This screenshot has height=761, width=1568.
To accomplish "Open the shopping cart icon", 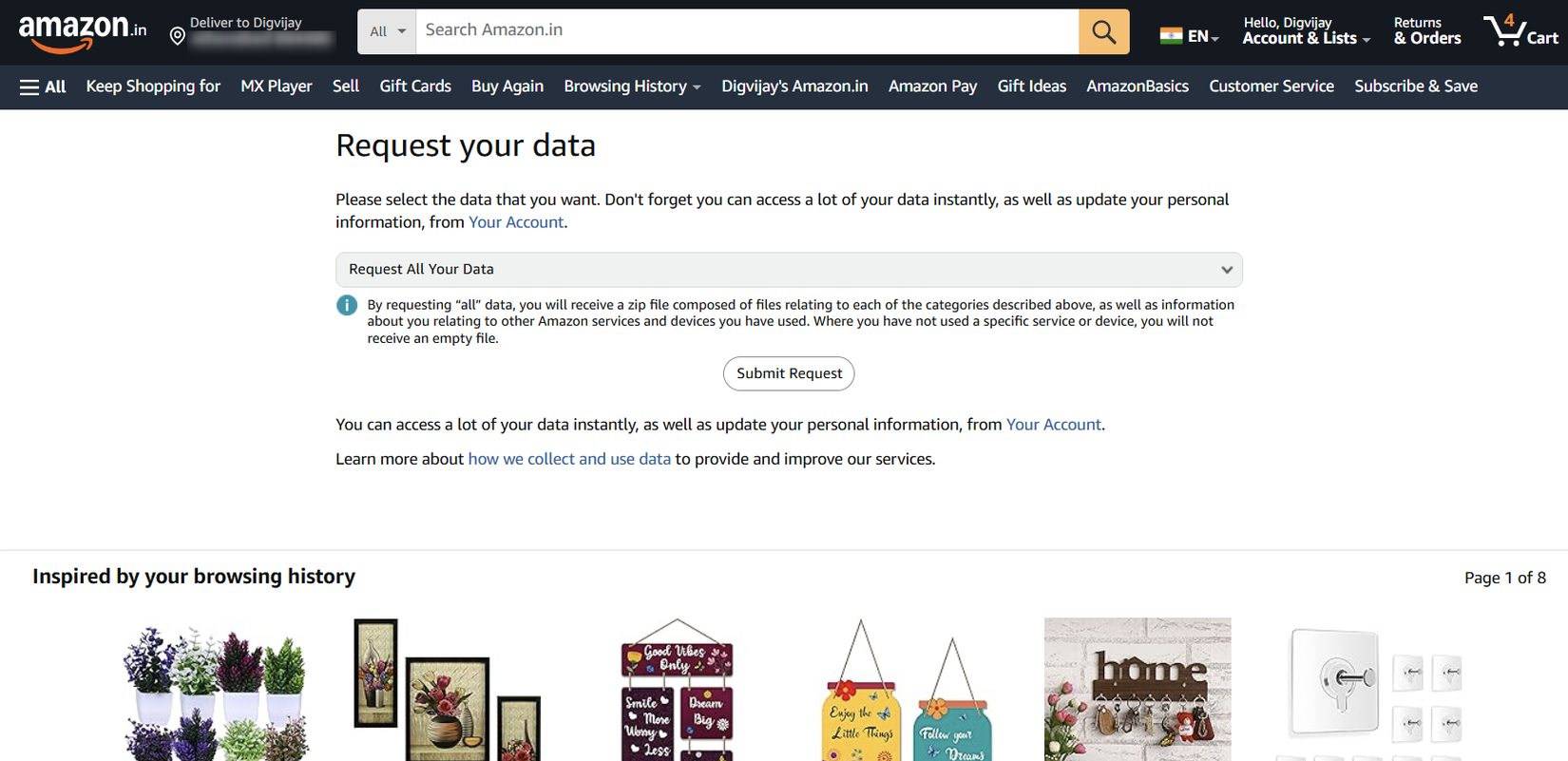I will 1506,30.
